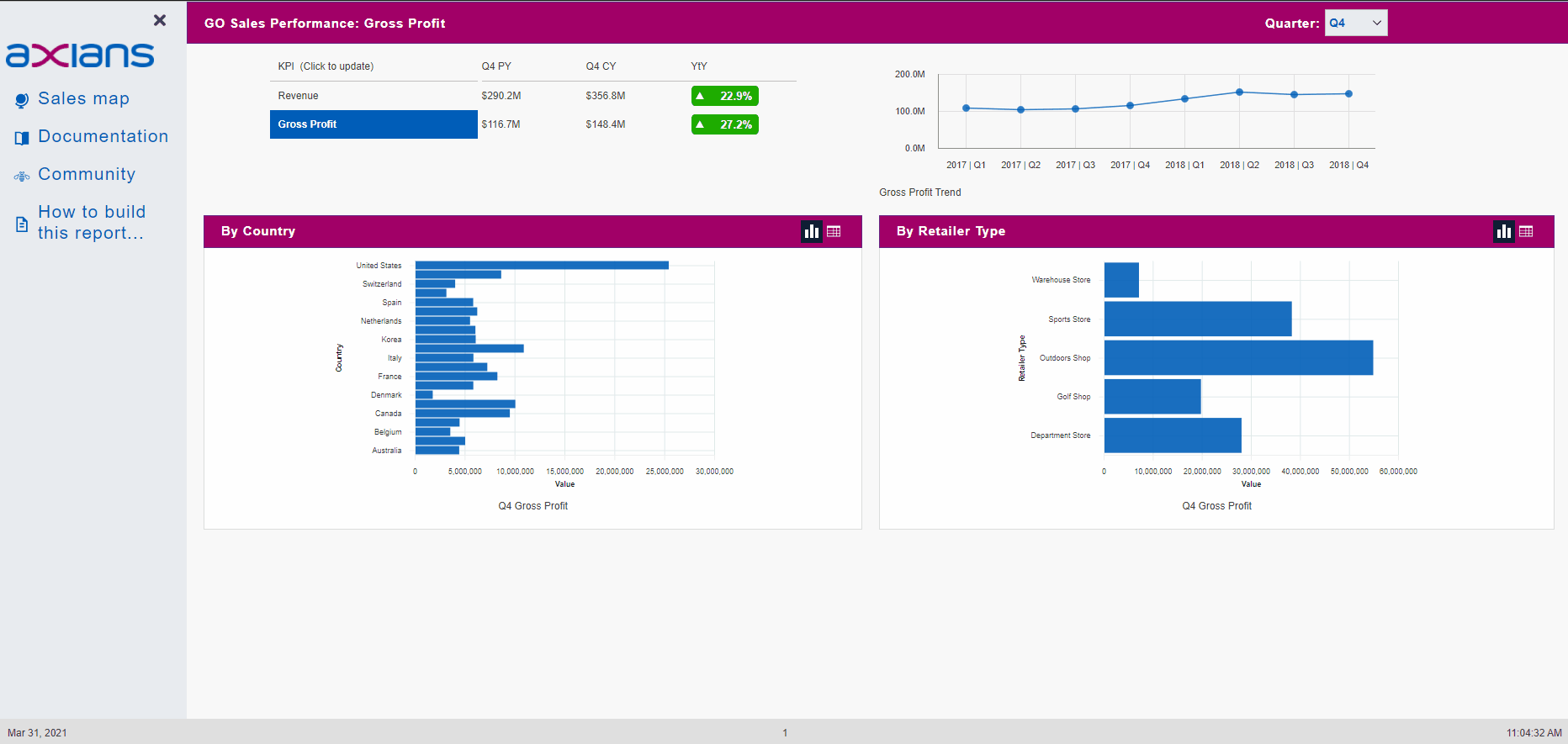The height and width of the screenshot is (744, 1568).
Task: Switch By Country to bar chart view
Action: coord(812,231)
